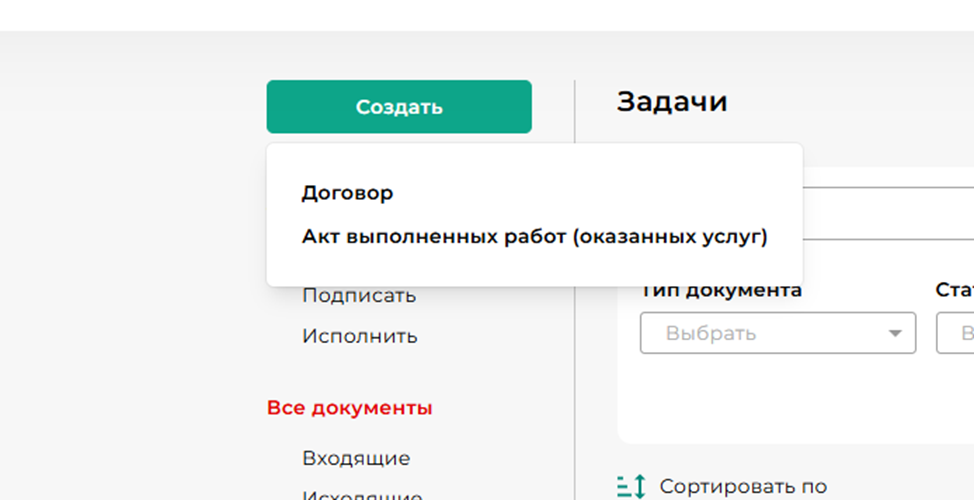Click the Тип документа field label
Viewport: 974px width, 500px height.
721,291
